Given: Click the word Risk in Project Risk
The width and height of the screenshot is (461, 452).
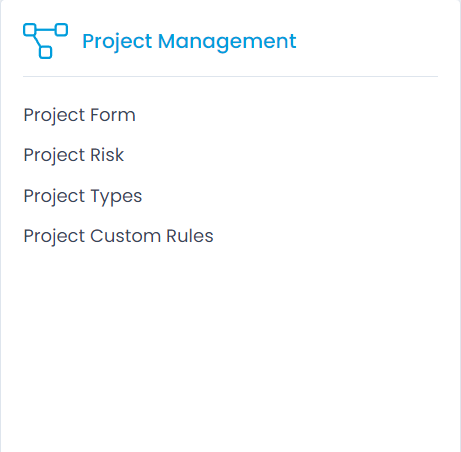Looking at the screenshot, I should coord(107,155).
